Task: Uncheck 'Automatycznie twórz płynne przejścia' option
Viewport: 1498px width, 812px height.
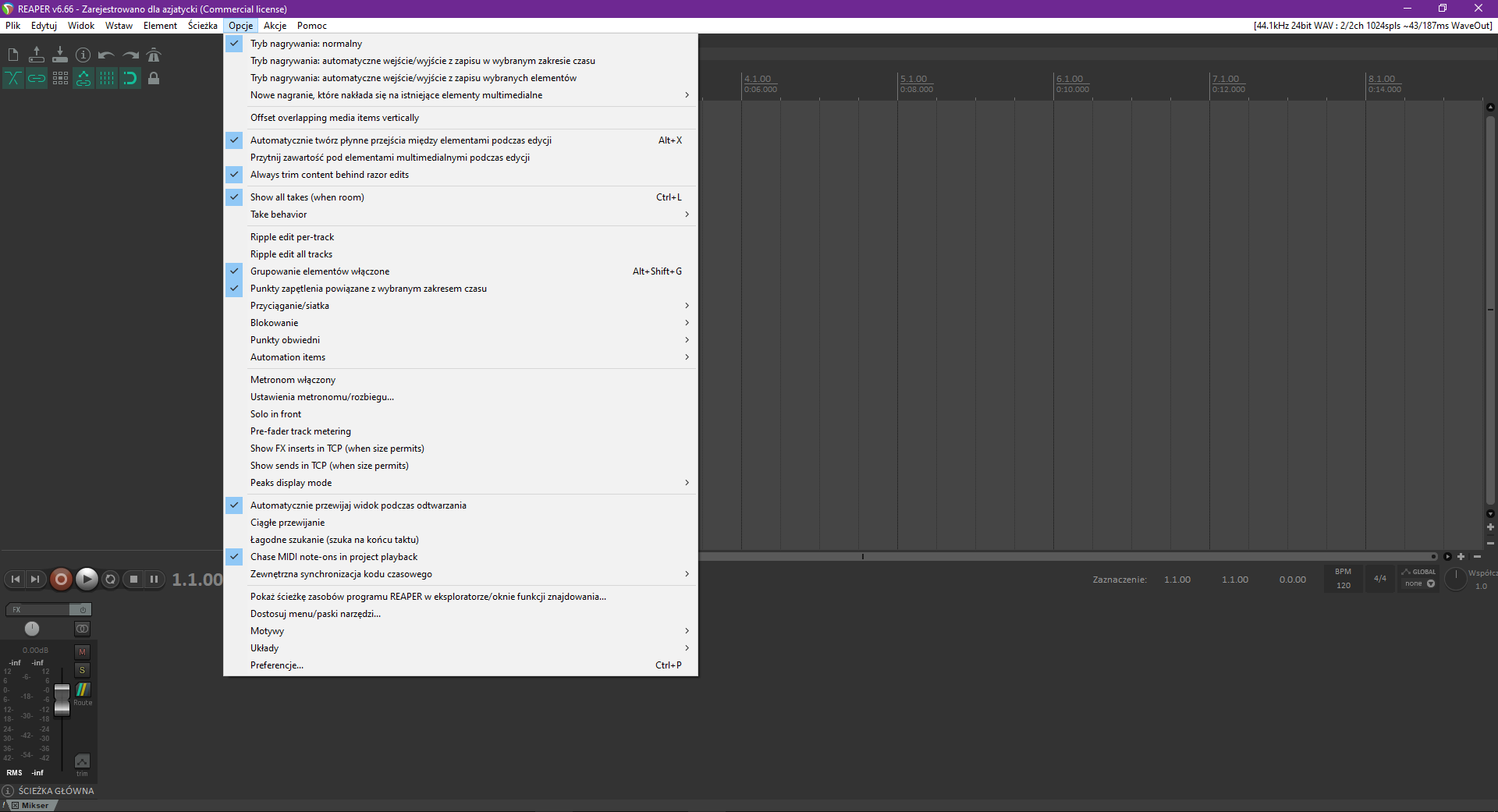Action: [460, 140]
